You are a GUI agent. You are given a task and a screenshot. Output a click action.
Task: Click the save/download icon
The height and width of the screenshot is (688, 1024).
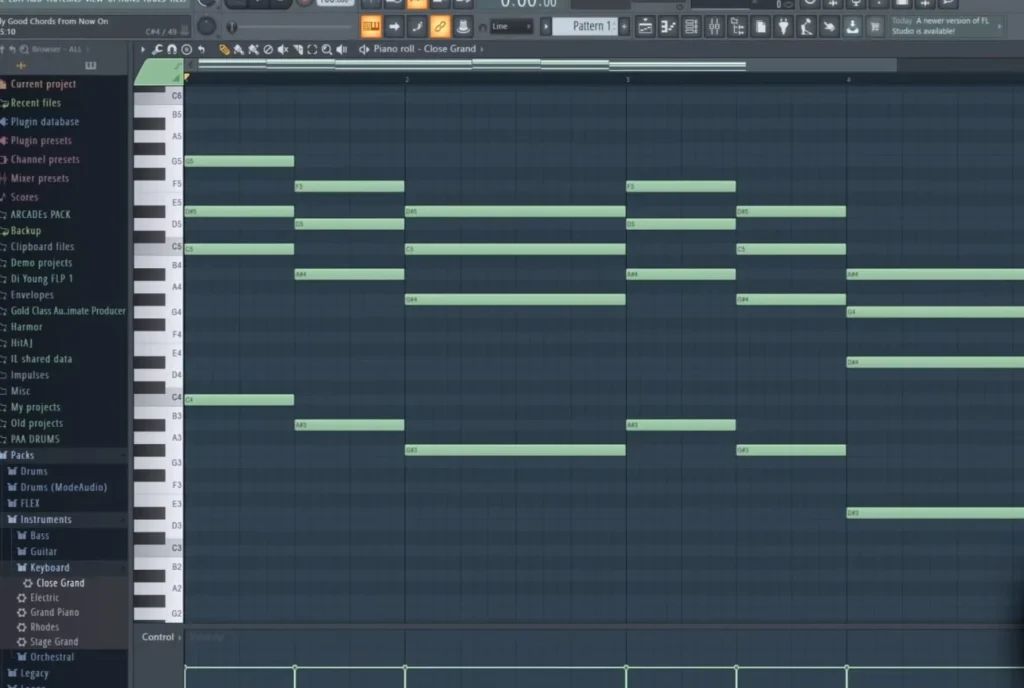point(852,26)
